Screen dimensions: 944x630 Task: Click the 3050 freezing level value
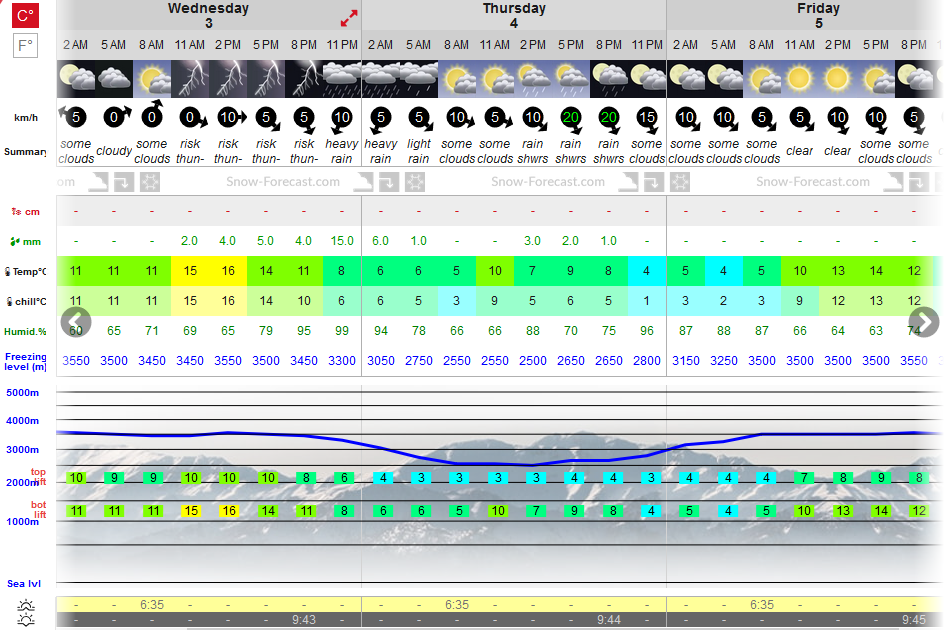coord(380,361)
